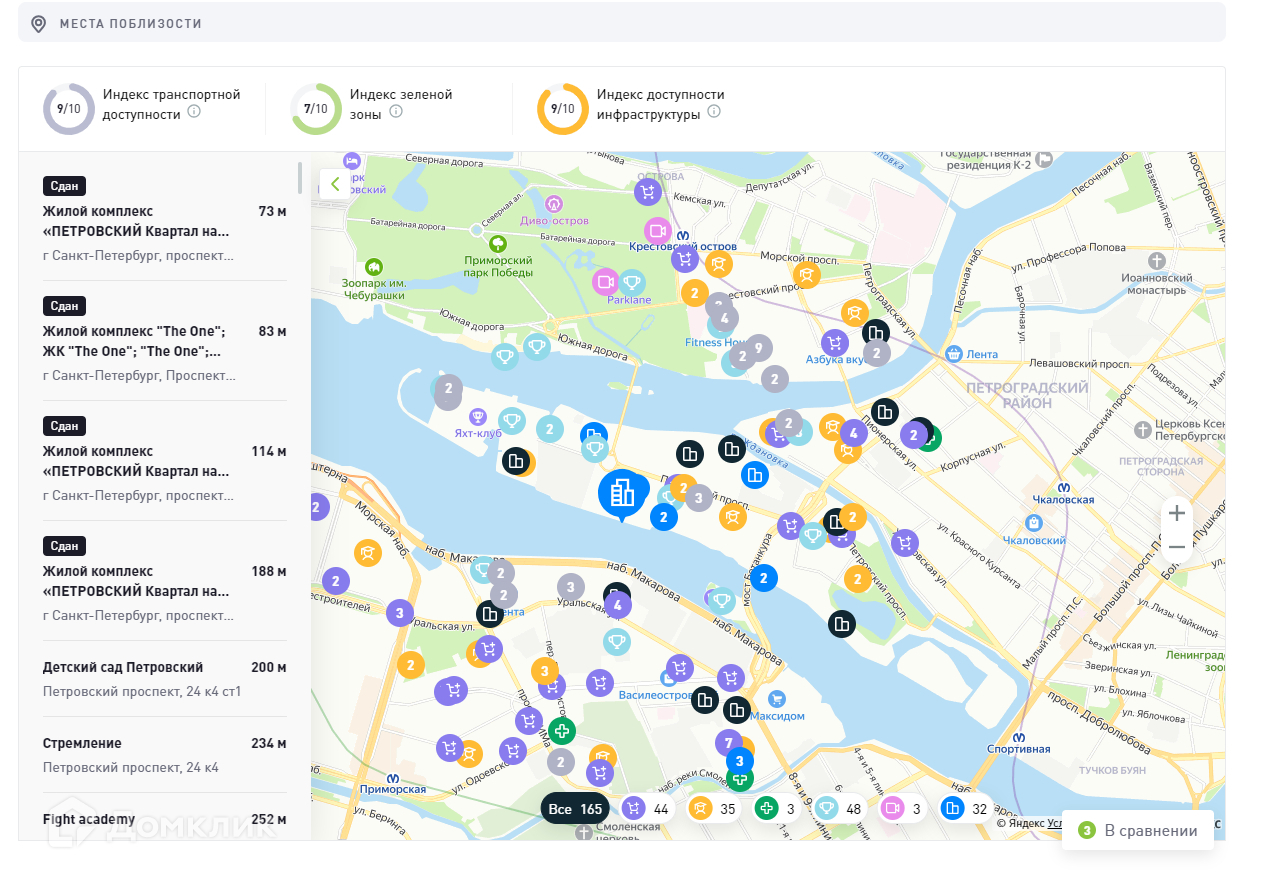Open ПЕТРОВСКИЙ Квартал 188 м entry
Viewport: 1275px width, 882px height.
pyautogui.click(x=165, y=580)
